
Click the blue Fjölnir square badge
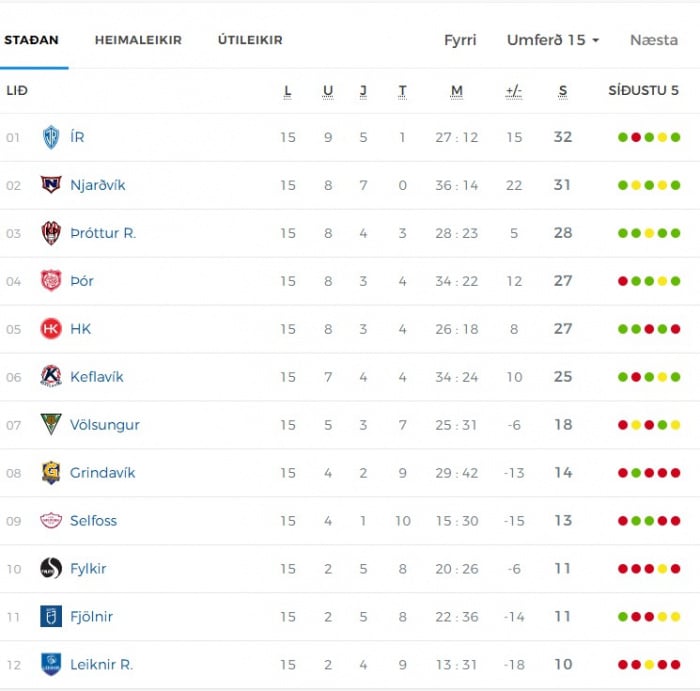coord(51,616)
